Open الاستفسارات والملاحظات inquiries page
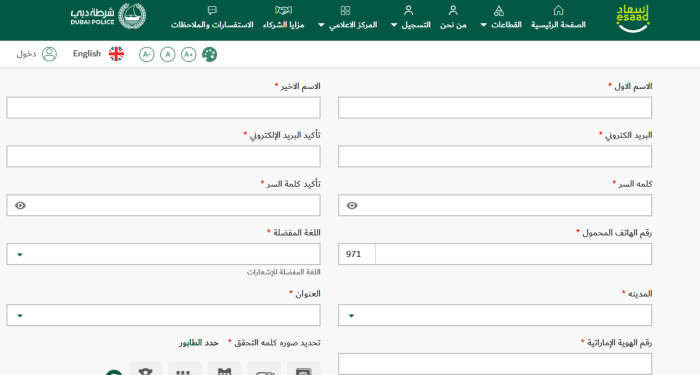Image resolution: width=700 pixels, height=375 pixels. click(212, 17)
